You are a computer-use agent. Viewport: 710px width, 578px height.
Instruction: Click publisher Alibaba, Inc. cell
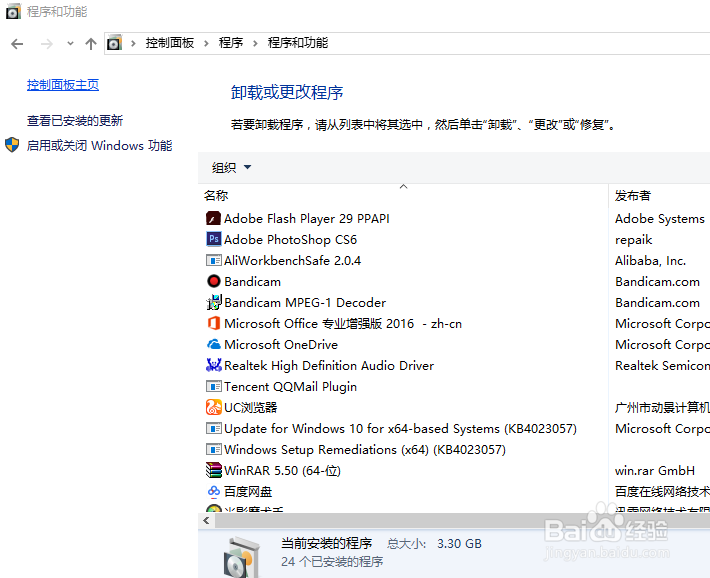point(650,260)
